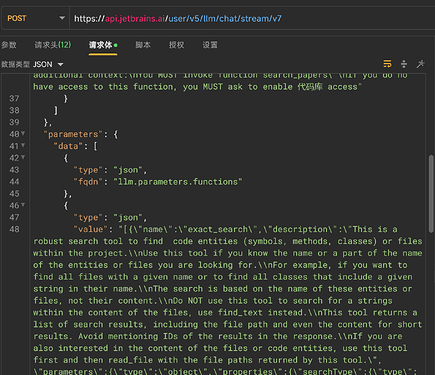
Task: Open the 设置 tab
Action: pos(210,45)
